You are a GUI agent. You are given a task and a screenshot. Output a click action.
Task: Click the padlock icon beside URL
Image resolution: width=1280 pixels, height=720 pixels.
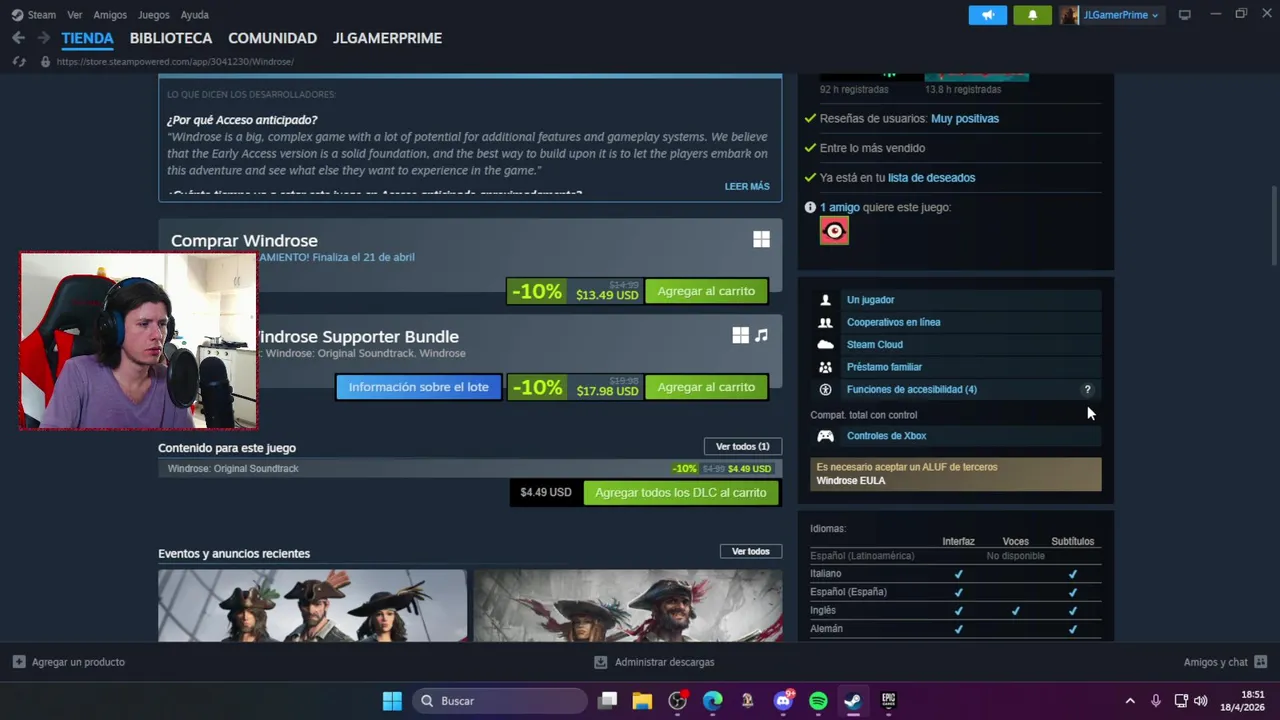tap(45, 62)
